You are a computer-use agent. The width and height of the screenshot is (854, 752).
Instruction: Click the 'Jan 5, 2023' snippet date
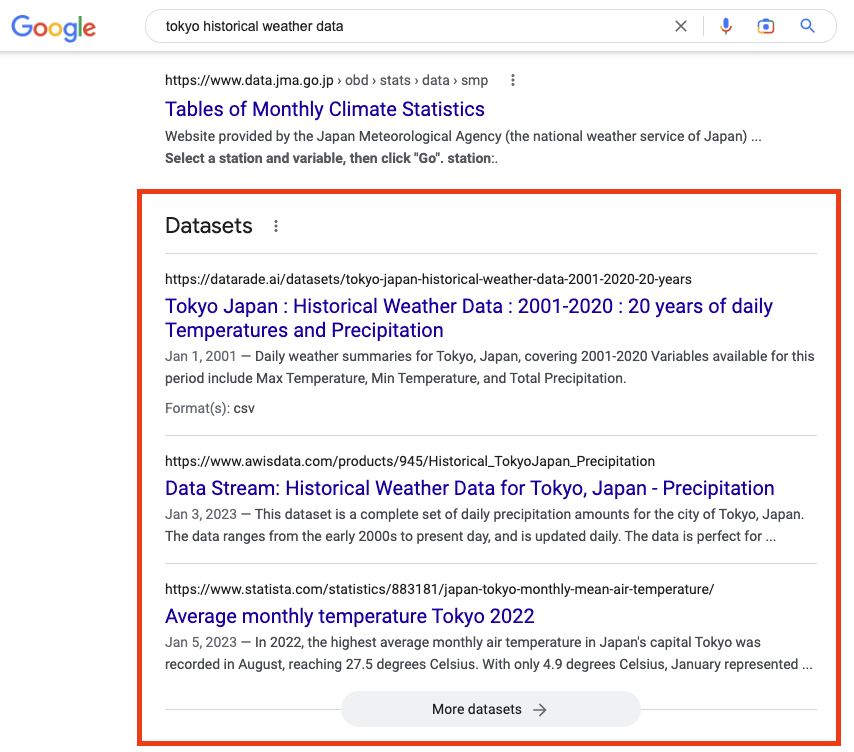tap(201, 642)
